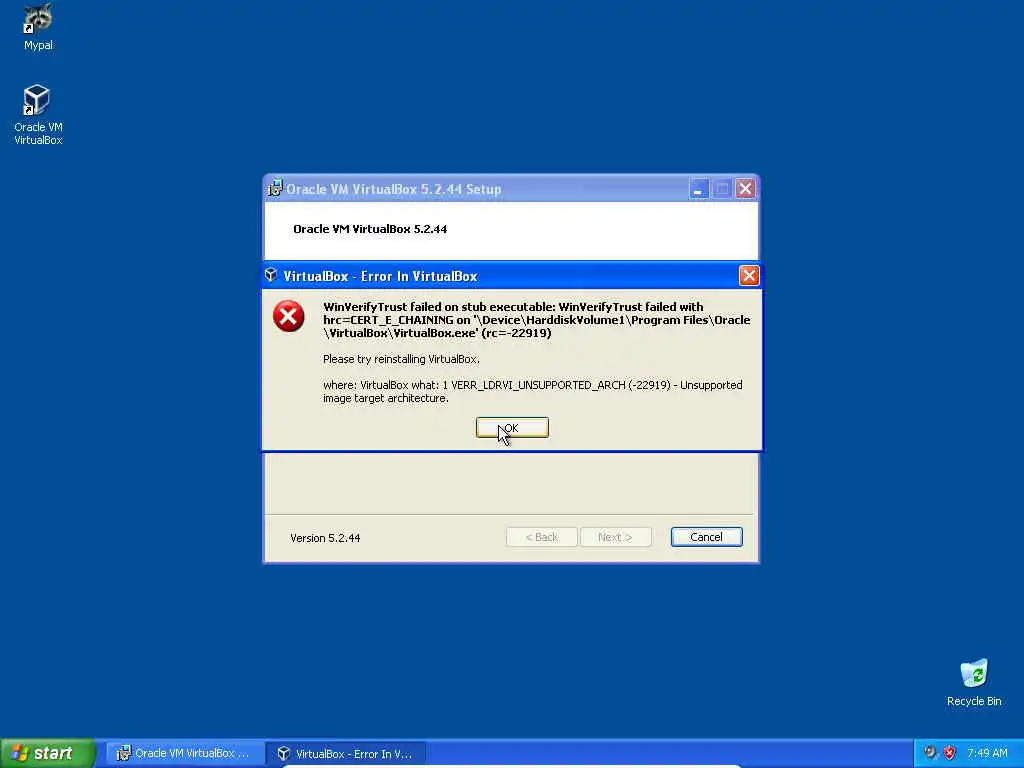Switch to Oracle VM VirtualBox taskbar item

[x=185, y=754]
